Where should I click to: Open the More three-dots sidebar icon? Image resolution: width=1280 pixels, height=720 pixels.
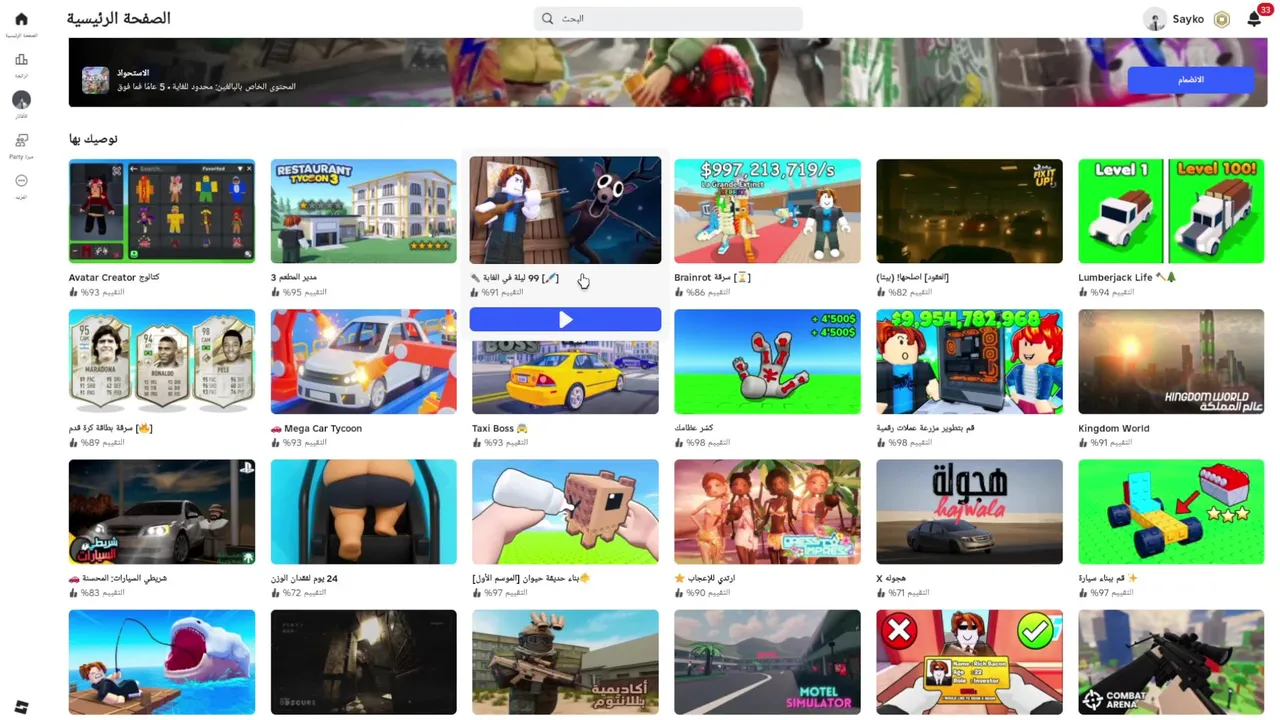21,181
